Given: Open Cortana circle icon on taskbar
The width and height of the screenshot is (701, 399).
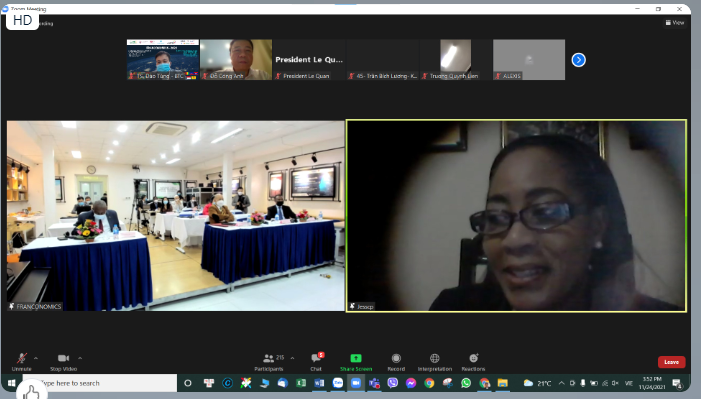Looking at the screenshot, I should tap(188, 383).
